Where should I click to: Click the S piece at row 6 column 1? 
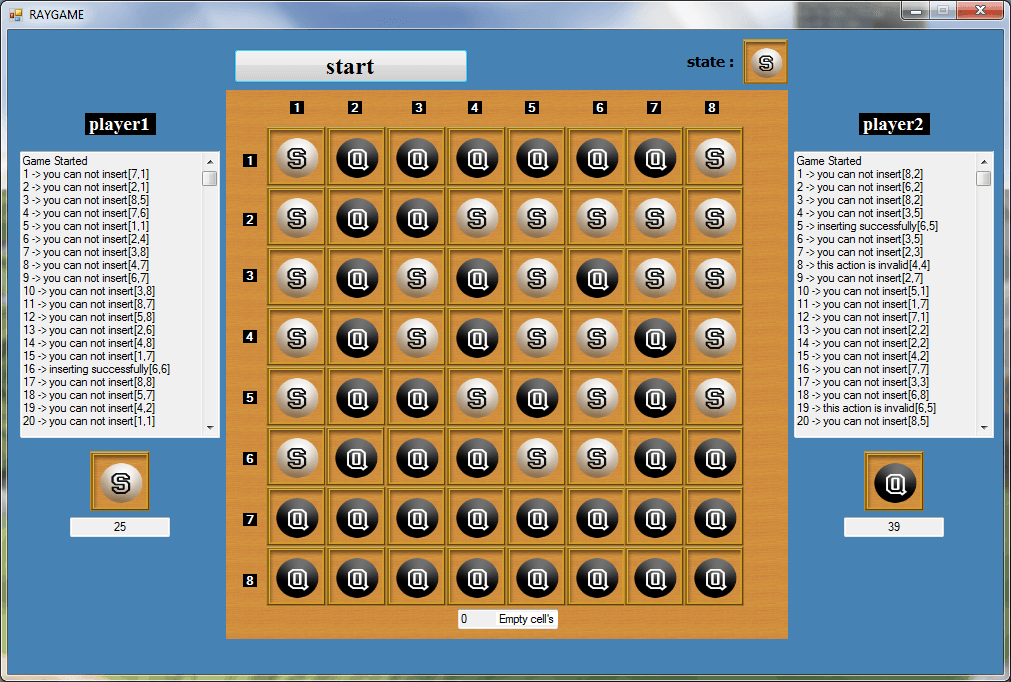(x=297, y=458)
